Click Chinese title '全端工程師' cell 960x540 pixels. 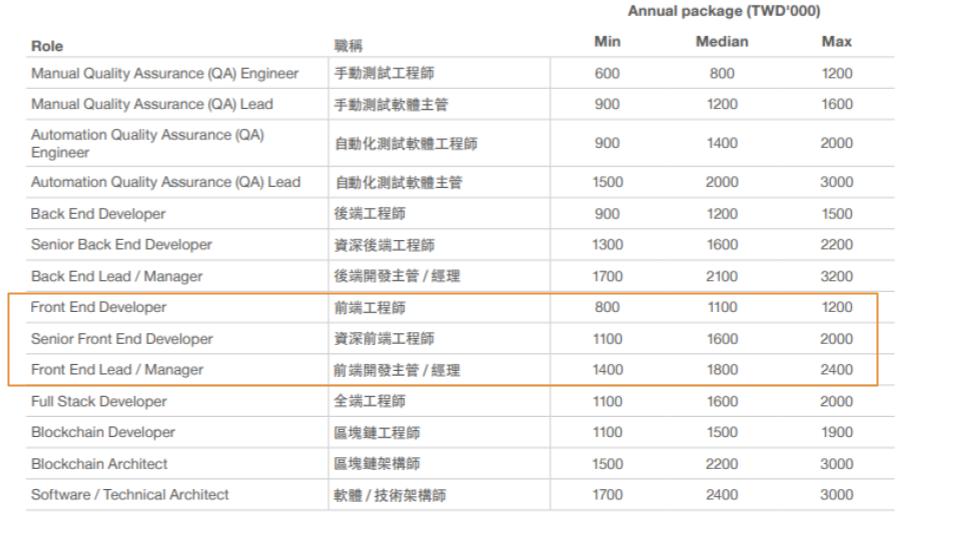coord(370,401)
